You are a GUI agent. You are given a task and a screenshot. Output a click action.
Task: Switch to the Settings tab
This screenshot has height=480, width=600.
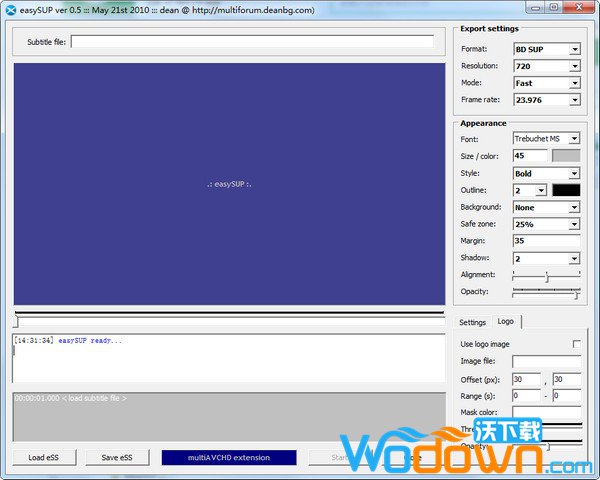pyautogui.click(x=472, y=322)
